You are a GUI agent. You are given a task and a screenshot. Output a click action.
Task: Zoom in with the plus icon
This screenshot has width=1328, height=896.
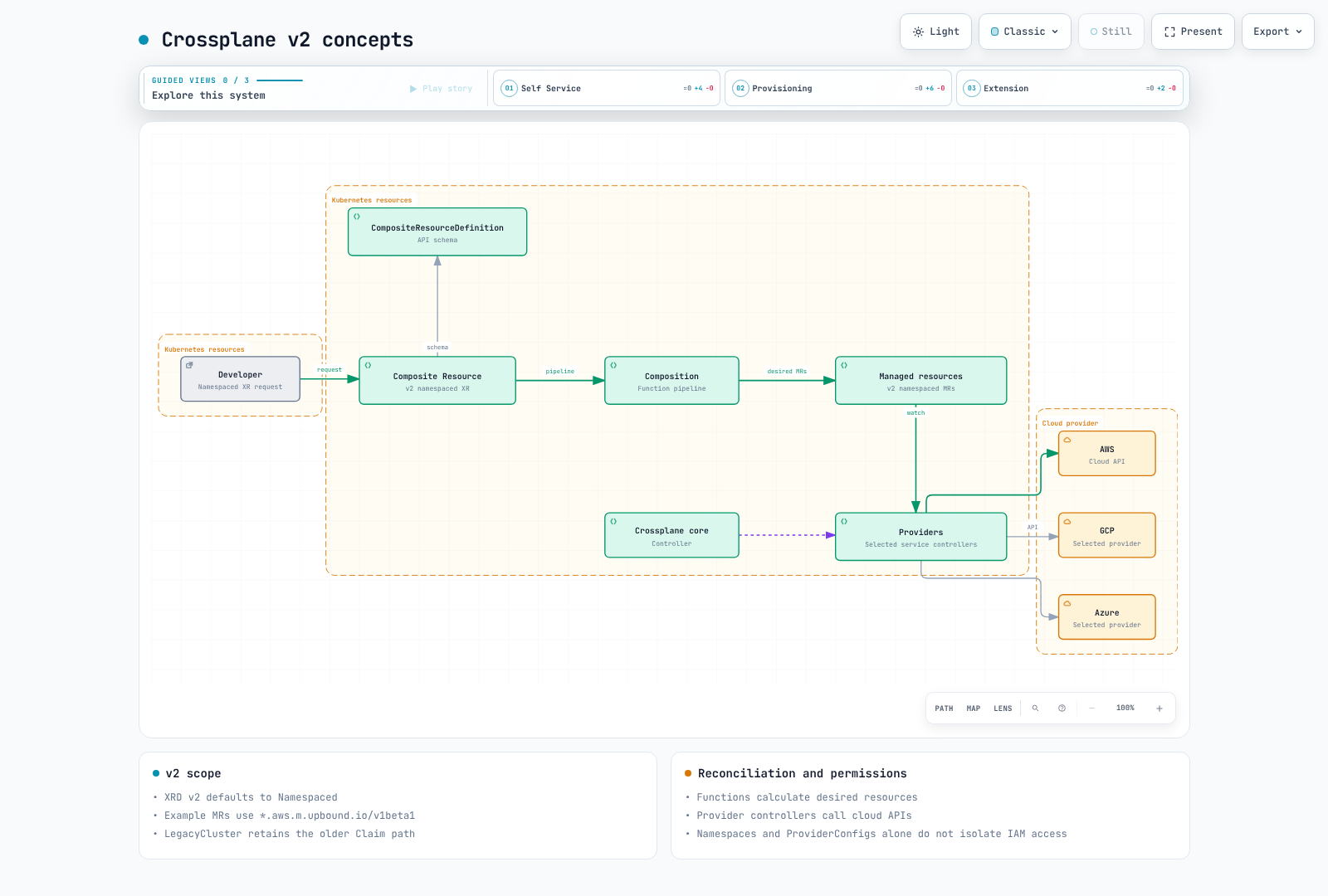tap(1160, 709)
